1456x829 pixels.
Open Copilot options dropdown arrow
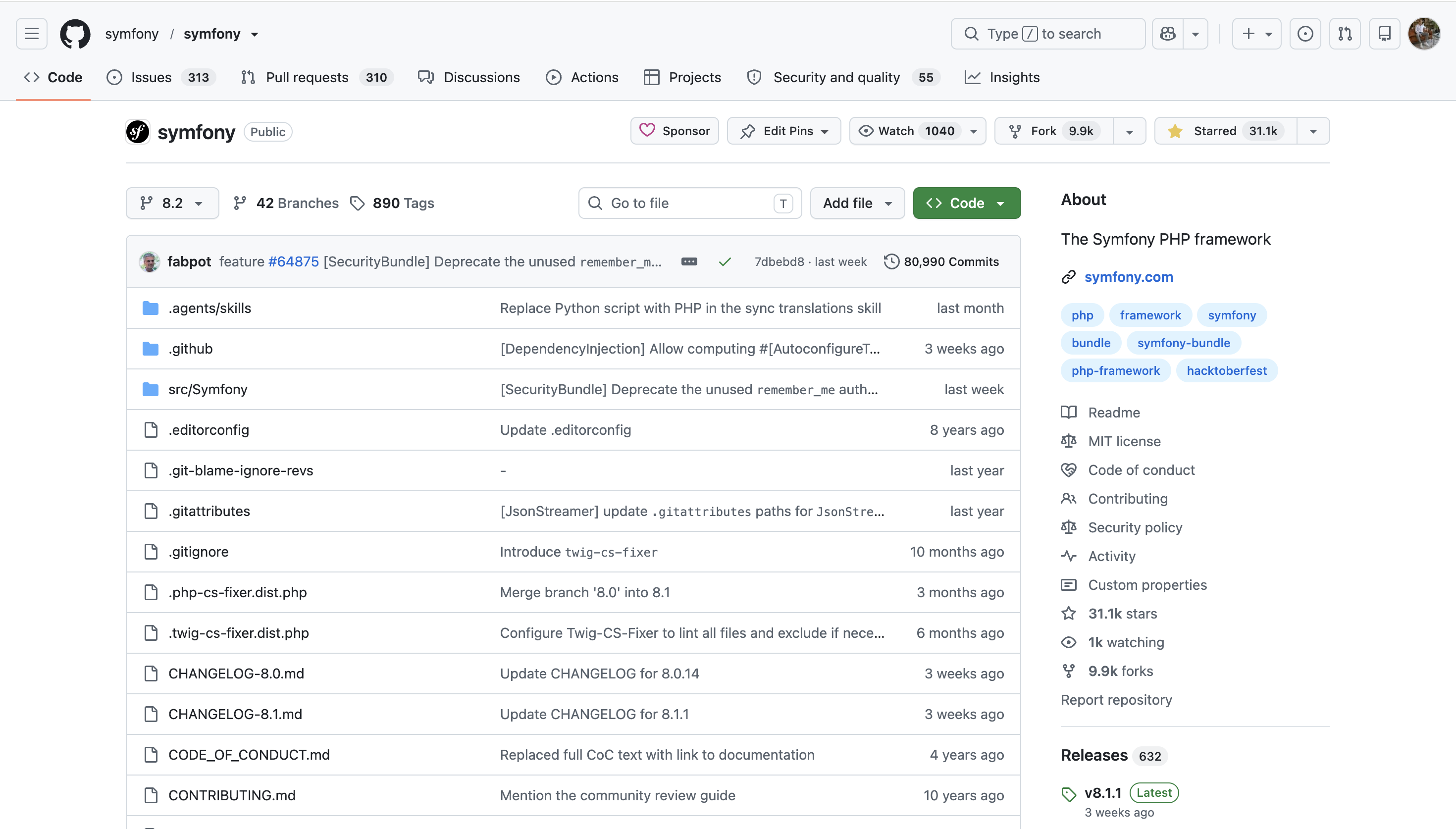[x=1196, y=34]
